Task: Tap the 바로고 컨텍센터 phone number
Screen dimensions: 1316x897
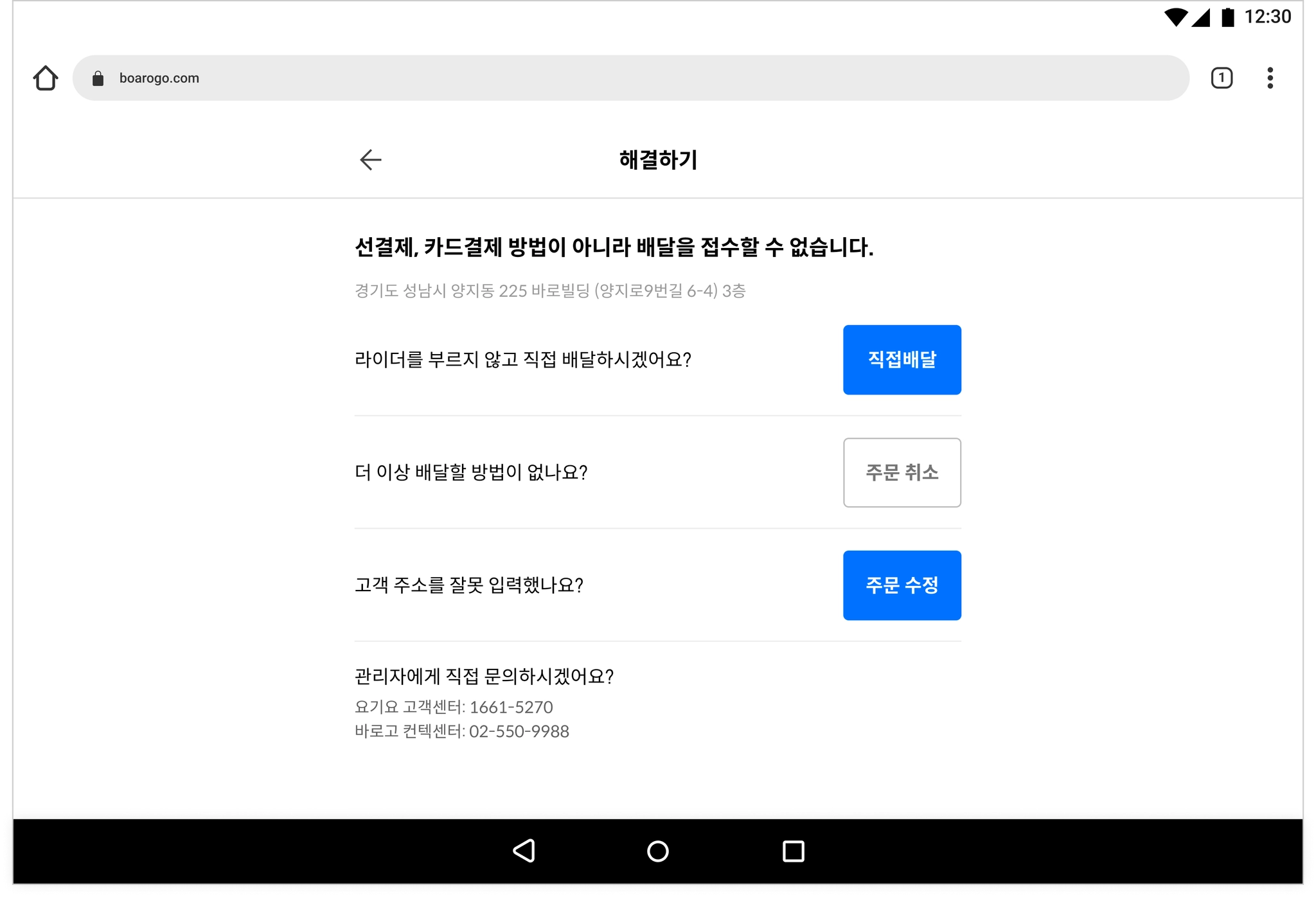Action: click(519, 731)
